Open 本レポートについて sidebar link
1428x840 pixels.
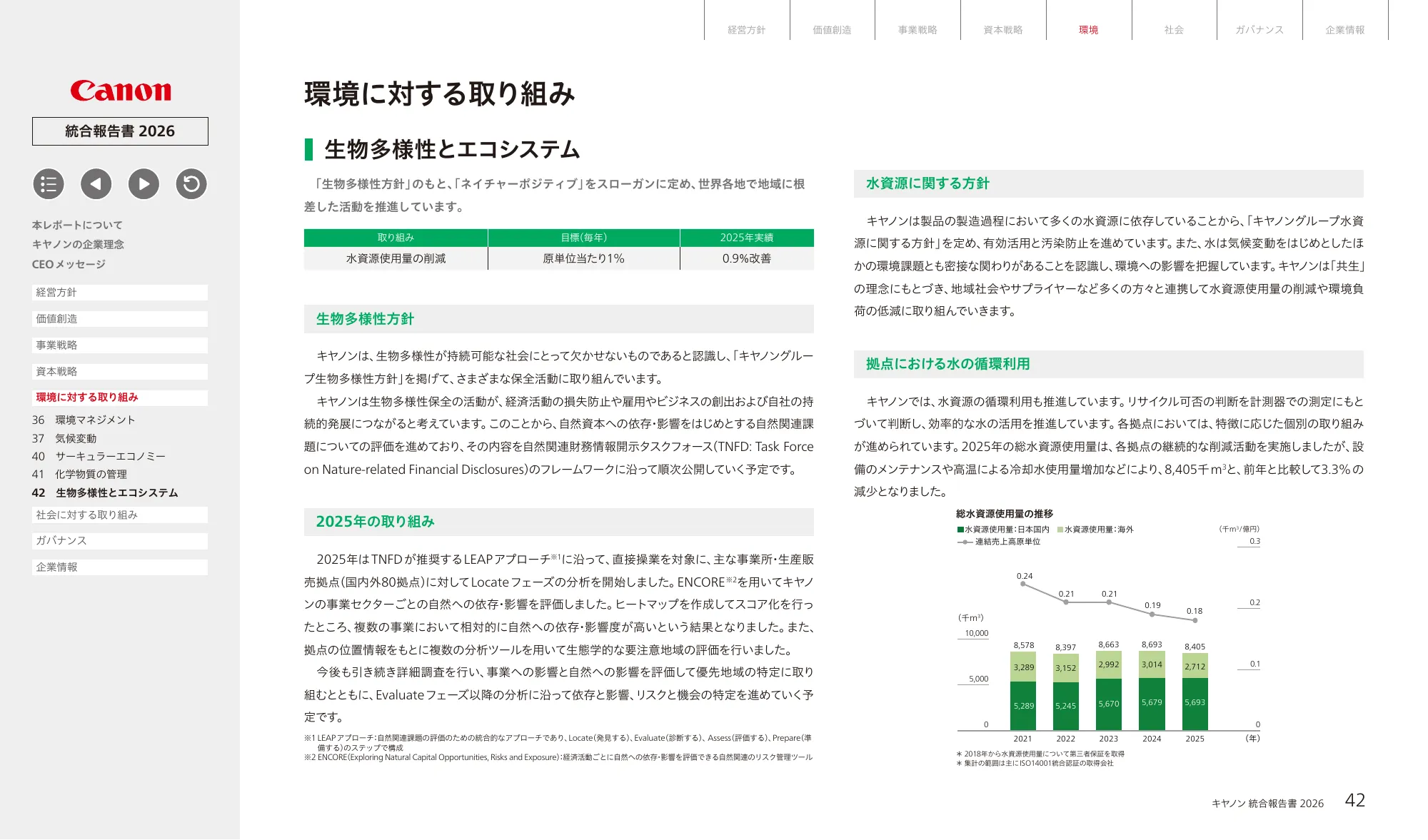coord(77,225)
